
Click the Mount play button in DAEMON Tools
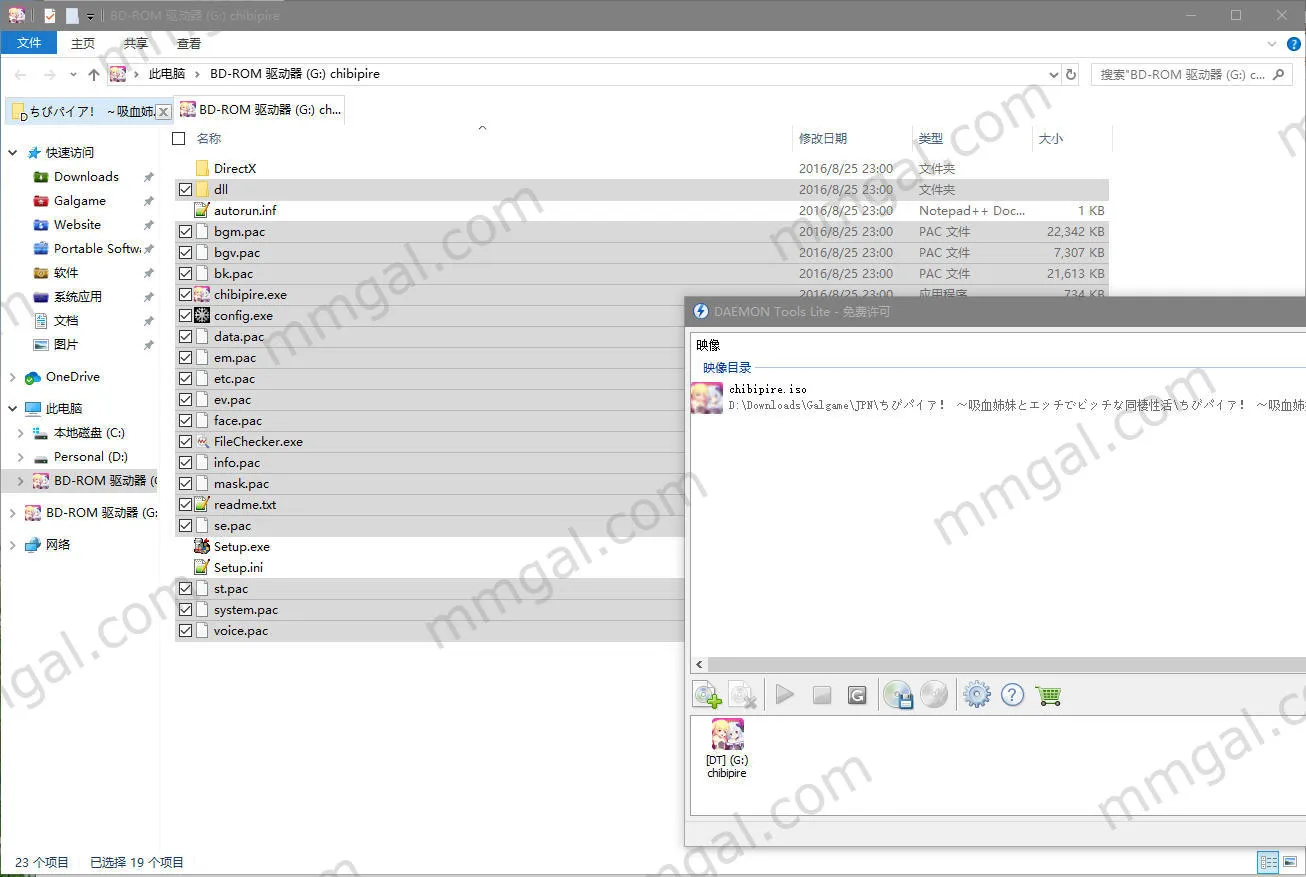(785, 695)
